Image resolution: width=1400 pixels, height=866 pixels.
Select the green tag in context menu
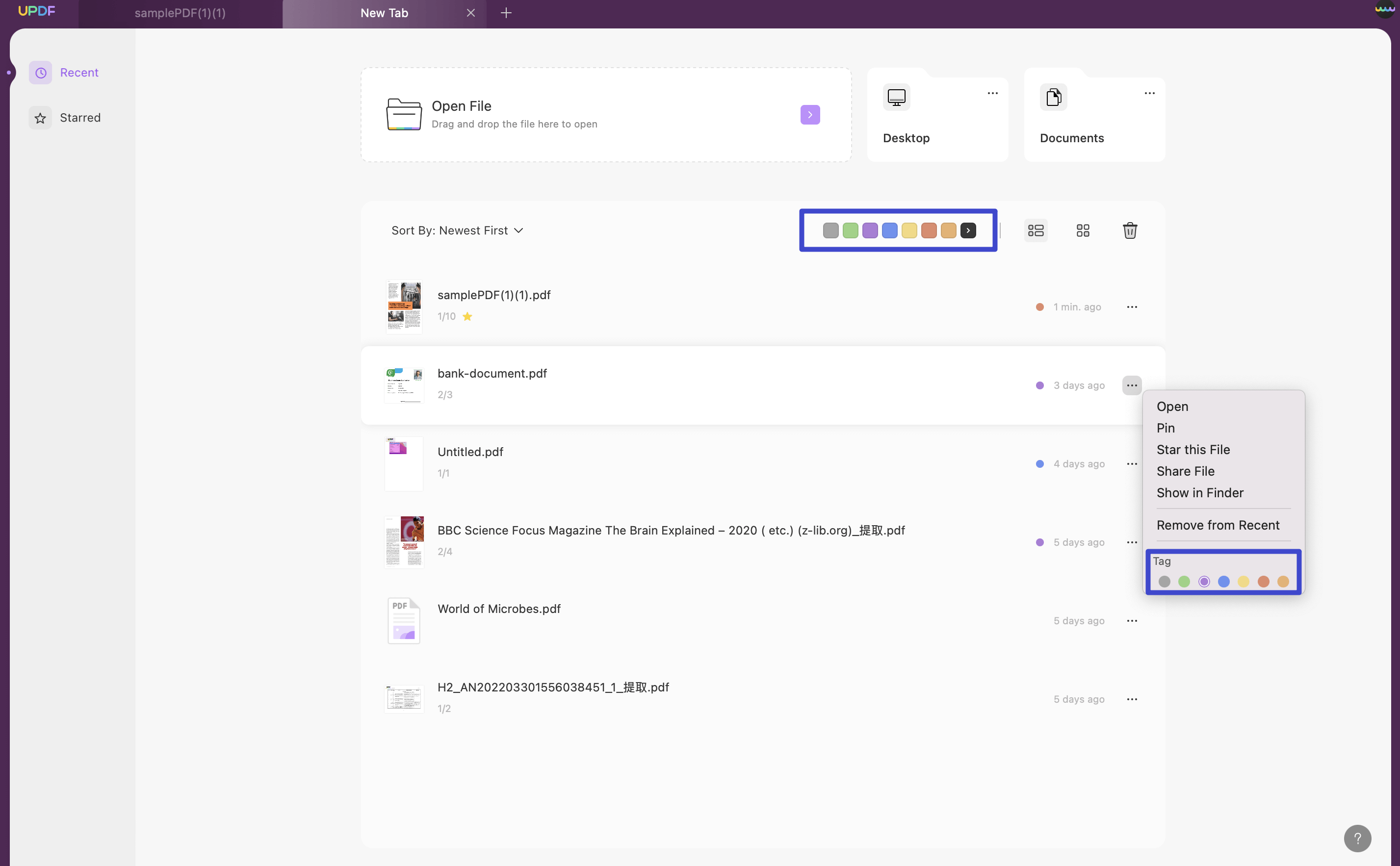coord(1184,582)
